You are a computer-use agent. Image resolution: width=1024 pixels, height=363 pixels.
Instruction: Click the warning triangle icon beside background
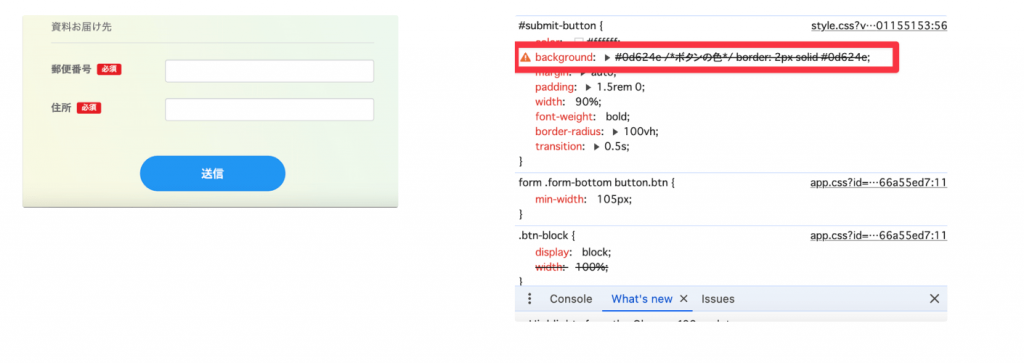525,58
